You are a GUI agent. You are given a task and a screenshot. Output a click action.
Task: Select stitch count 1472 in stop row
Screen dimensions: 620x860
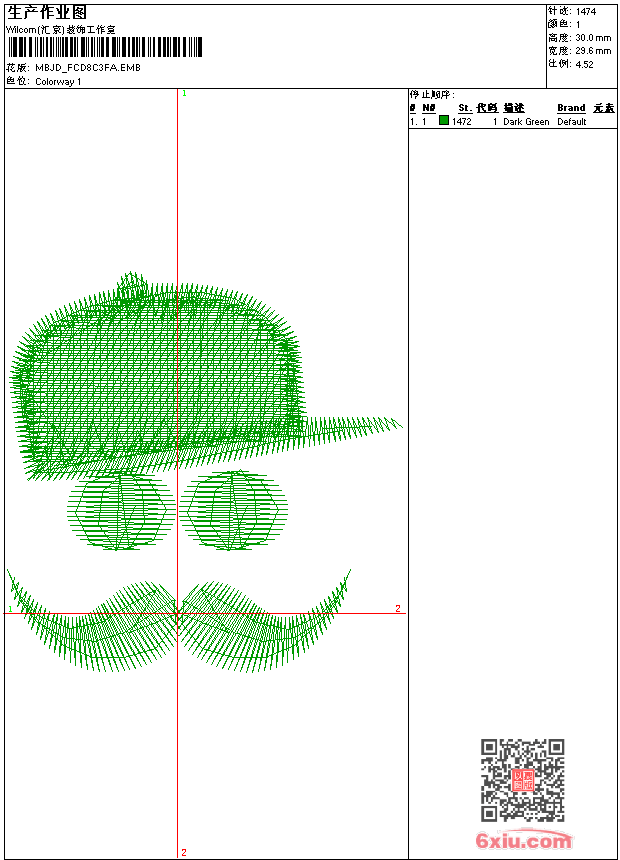click(x=461, y=121)
